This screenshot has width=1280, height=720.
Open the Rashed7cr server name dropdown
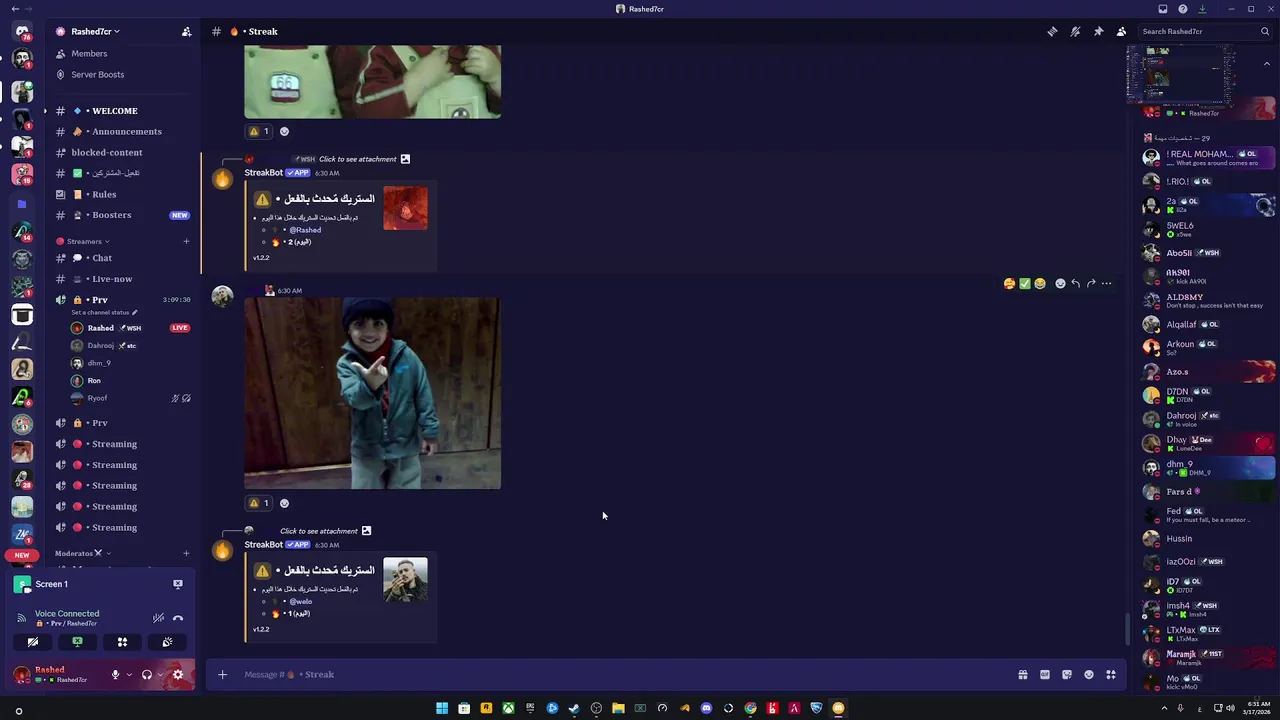coord(93,31)
